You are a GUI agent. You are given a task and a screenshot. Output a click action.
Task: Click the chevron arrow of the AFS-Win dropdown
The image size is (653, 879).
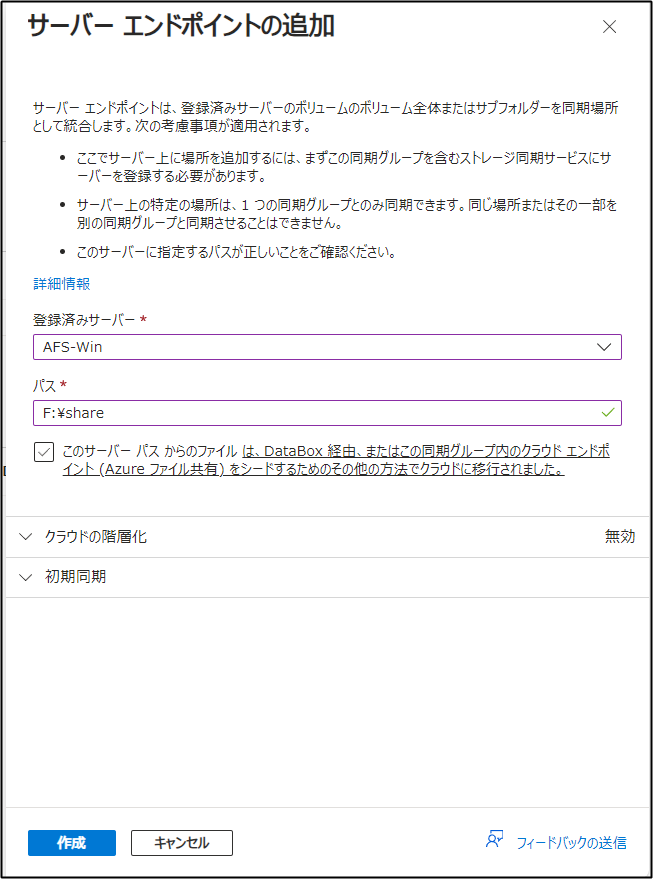pyautogui.click(x=604, y=347)
